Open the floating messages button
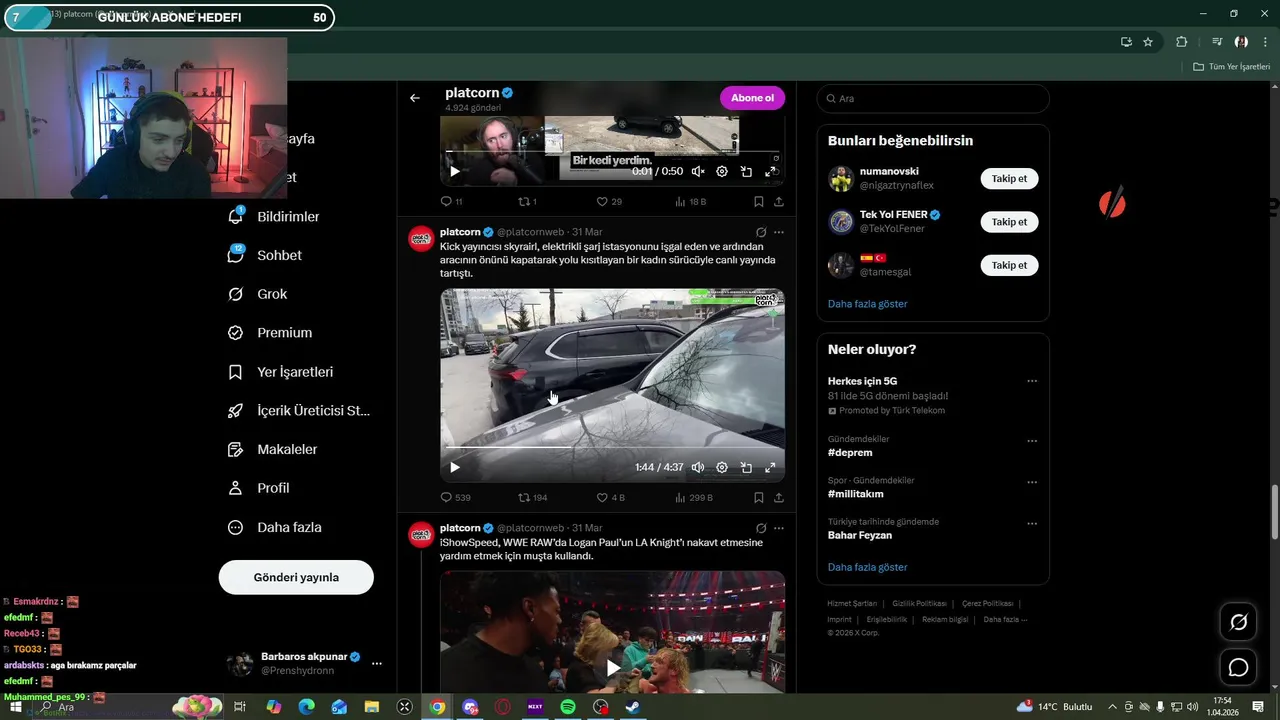This screenshot has height=720, width=1280. pyautogui.click(x=1238, y=667)
